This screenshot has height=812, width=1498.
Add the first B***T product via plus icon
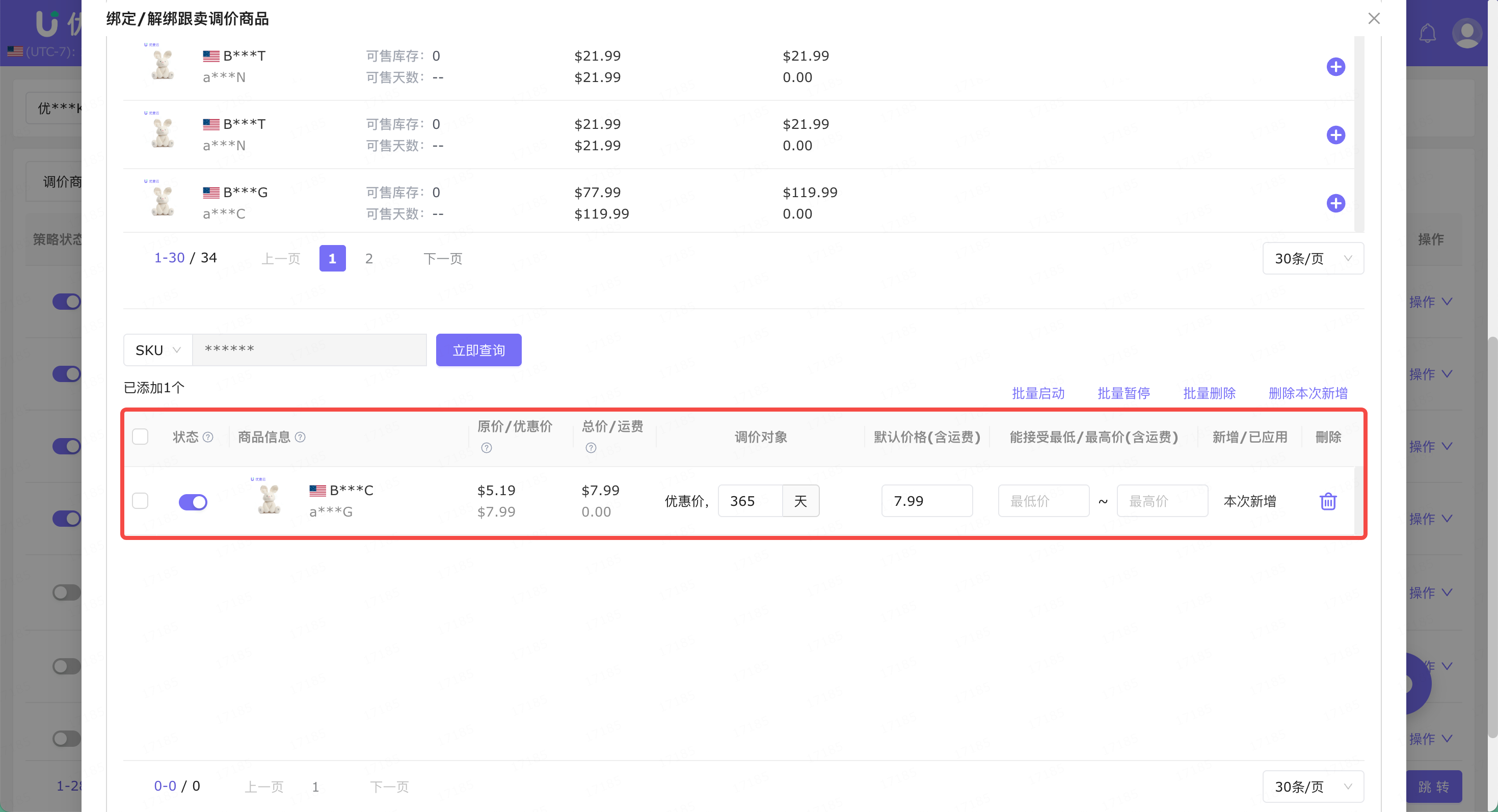pos(1335,67)
